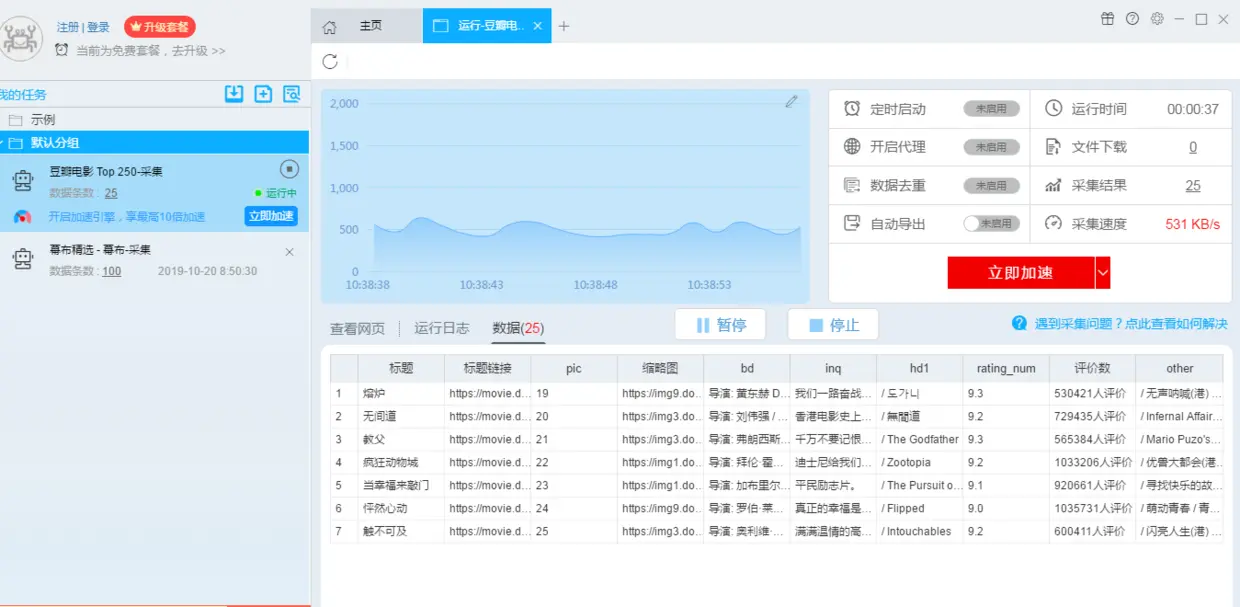Click the 标题 column header
The image size is (1240, 607).
click(401, 368)
